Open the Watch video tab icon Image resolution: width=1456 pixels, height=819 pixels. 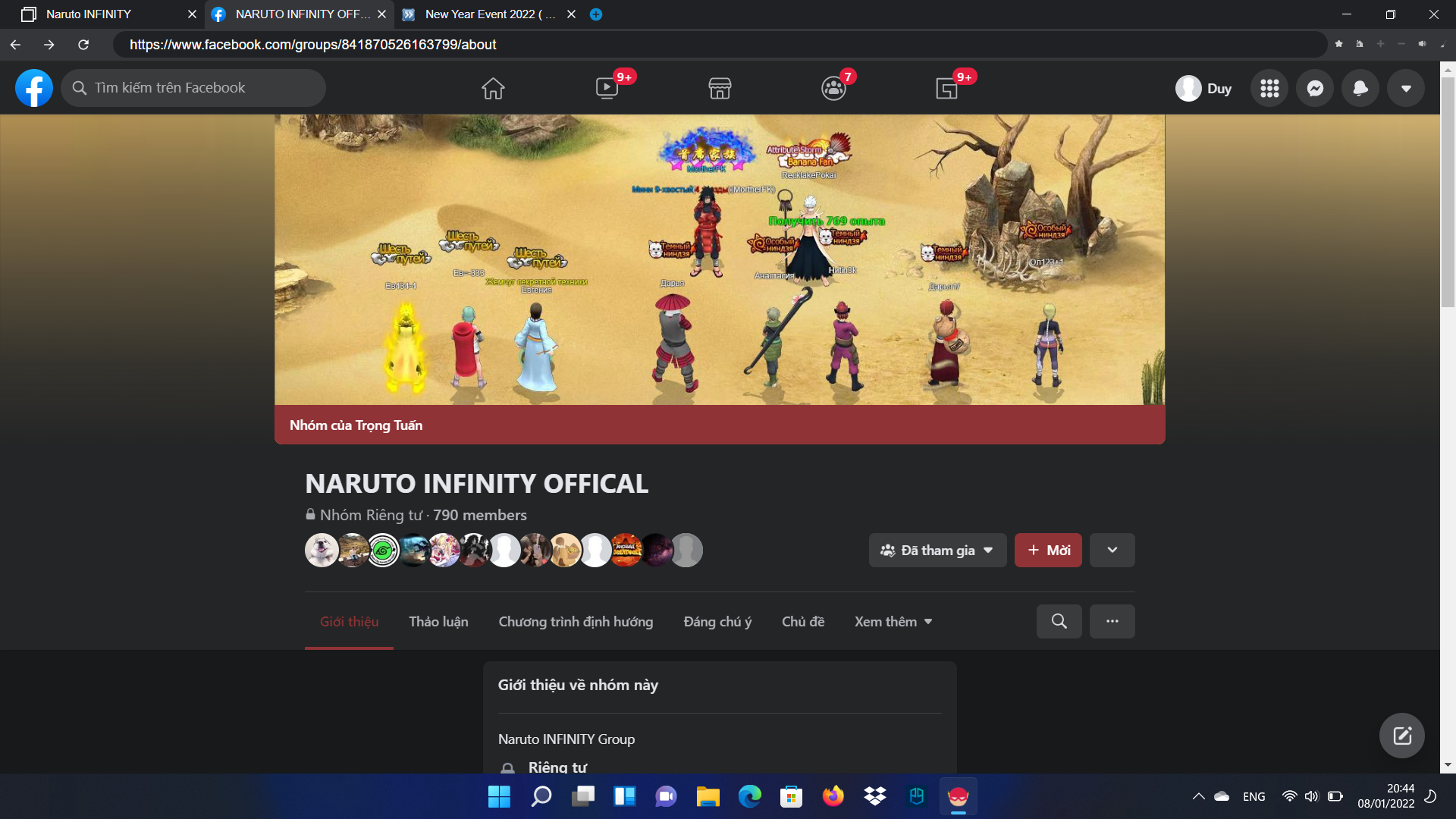pyautogui.click(x=607, y=88)
